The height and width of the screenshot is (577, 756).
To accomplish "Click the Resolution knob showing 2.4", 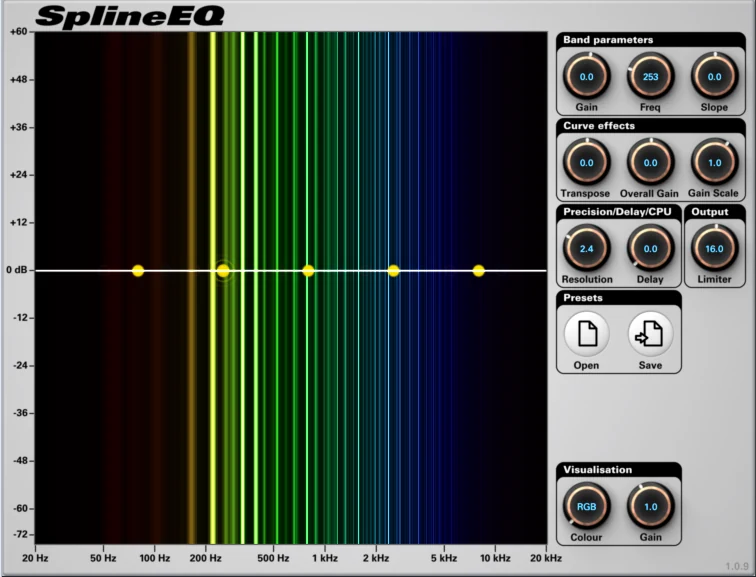I will pyautogui.click(x=586, y=249).
